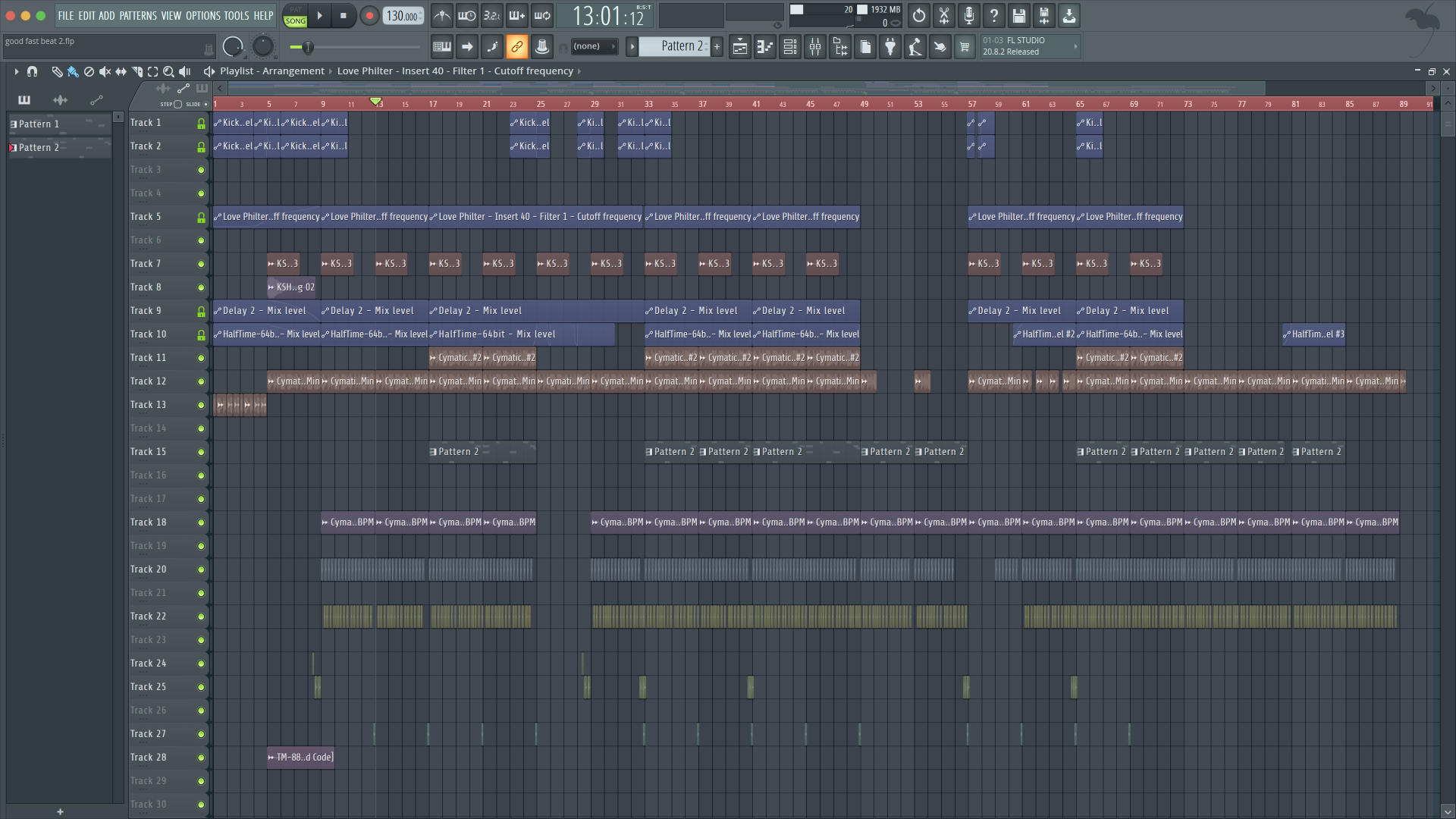Open the EDIT menu
This screenshot has width=1456, height=819.
(x=86, y=15)
